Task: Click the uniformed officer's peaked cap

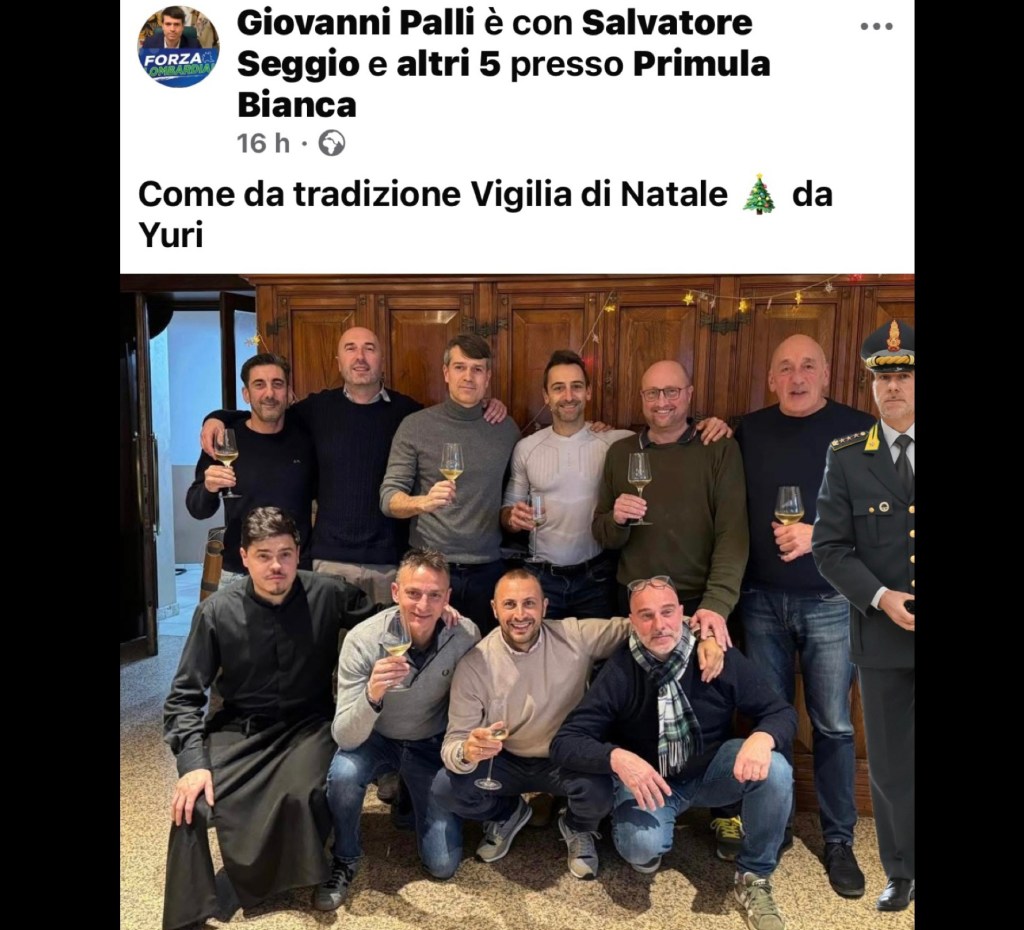Action: (888, 346)
